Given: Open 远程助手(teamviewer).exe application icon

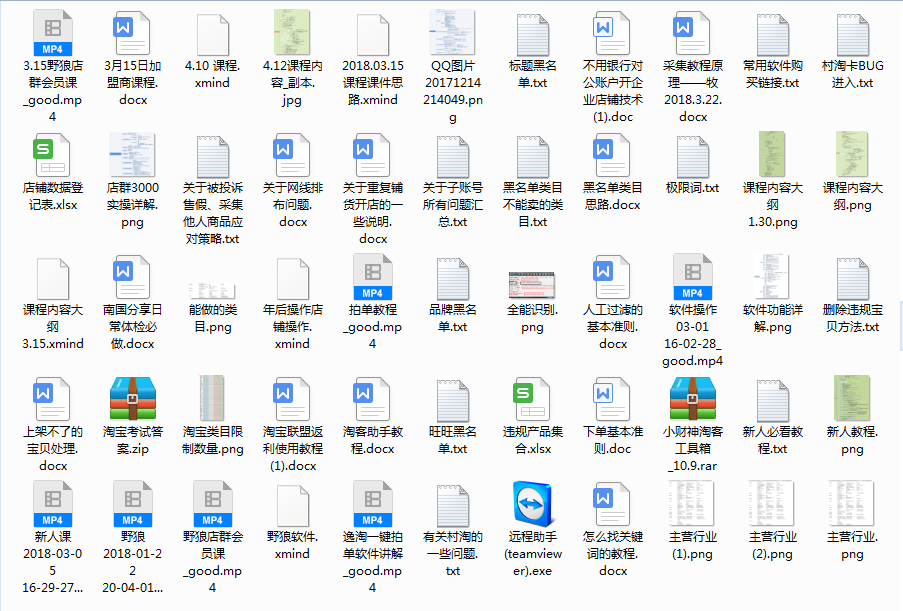Looking at the screenshot, I should (532, 504).
